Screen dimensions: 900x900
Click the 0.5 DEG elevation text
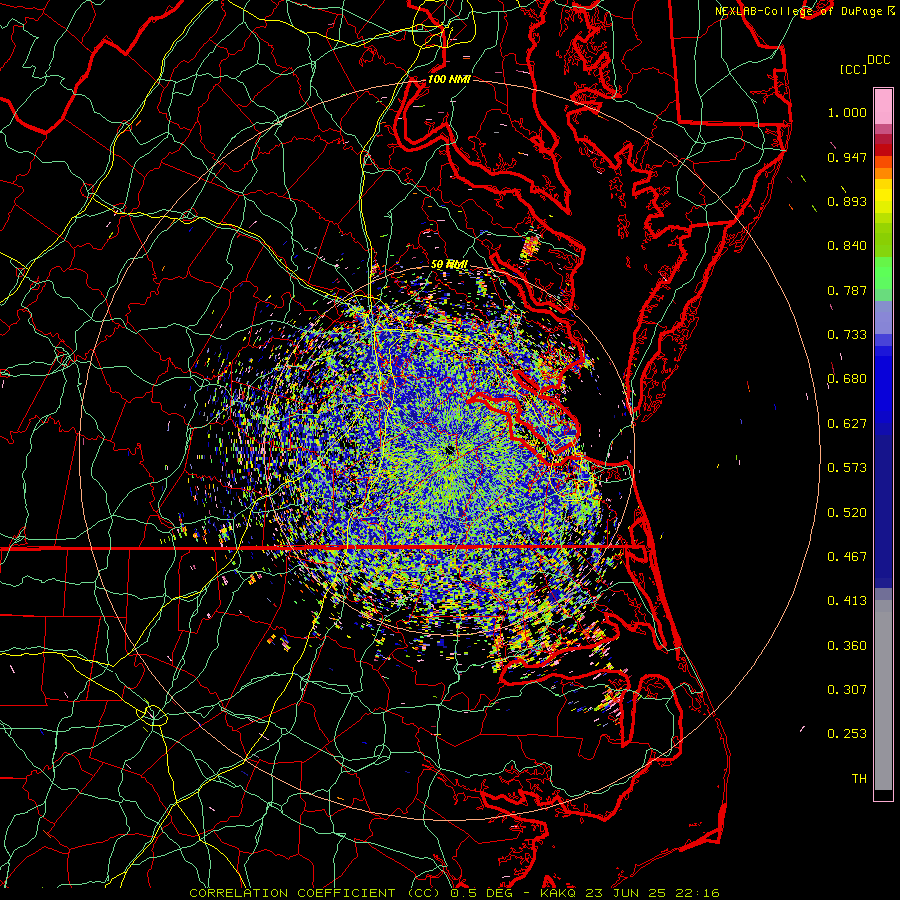(x=480, y=893)
